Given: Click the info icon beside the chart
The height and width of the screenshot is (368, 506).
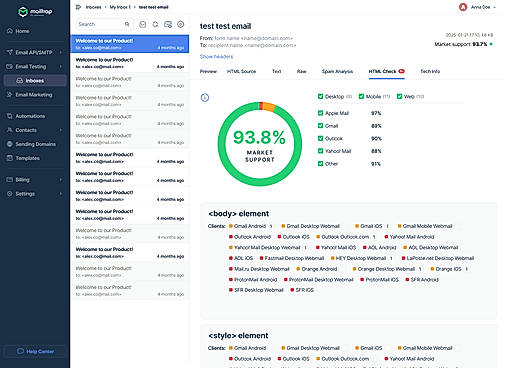Looking at the screenshot, I should (x=205, y=98).
